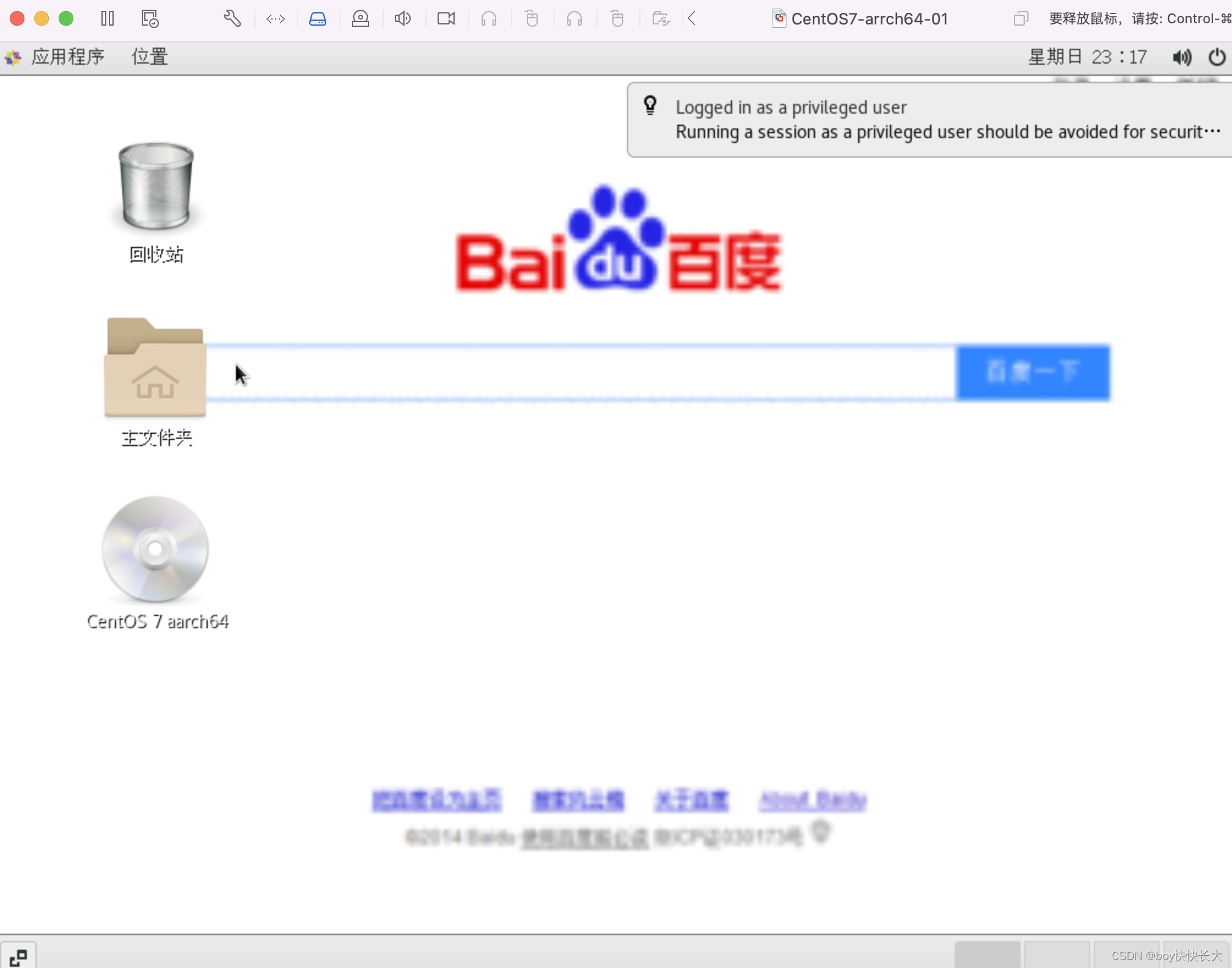Open the 位置 menu

(150, 57)
